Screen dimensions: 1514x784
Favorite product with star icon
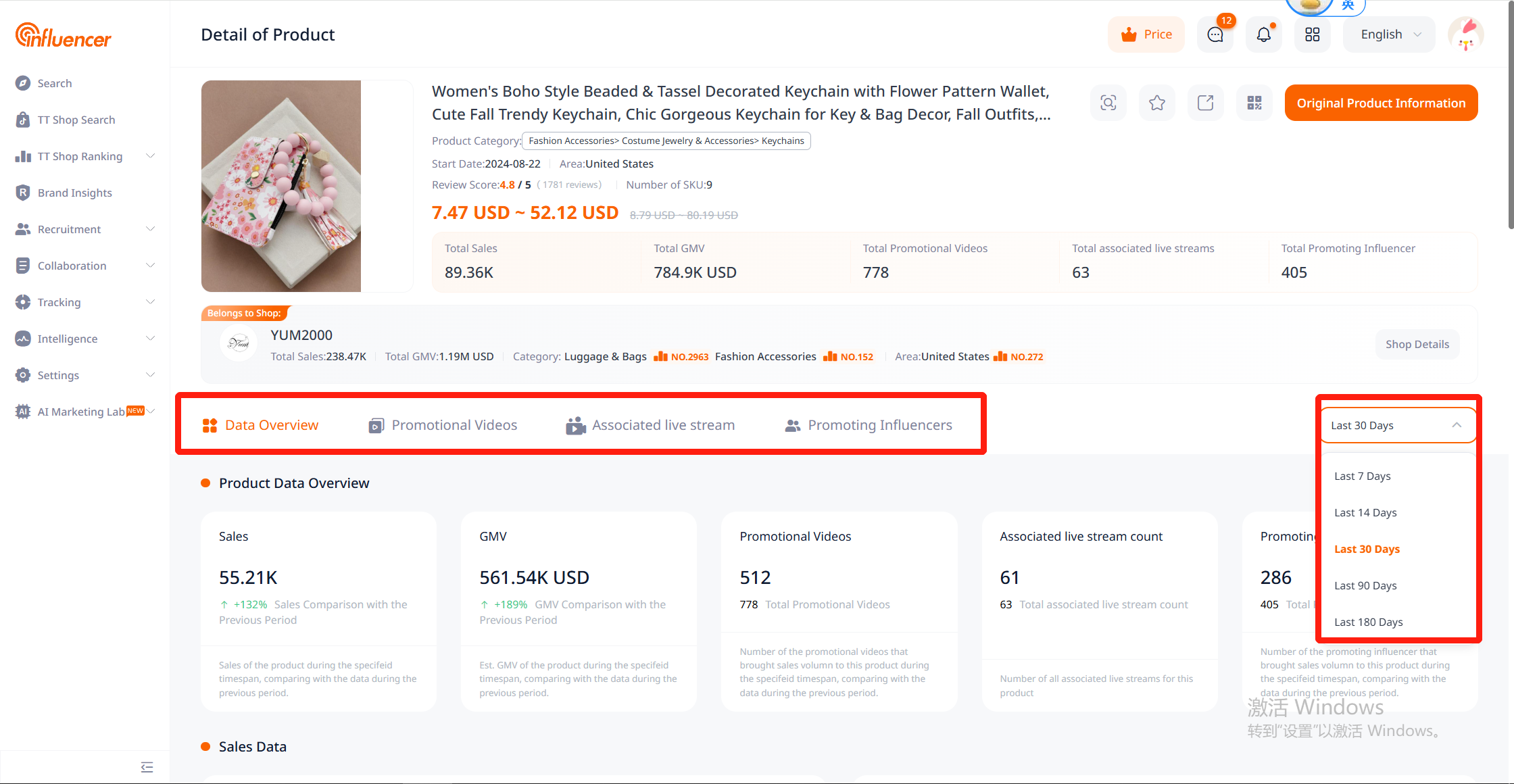coord(1157,103)
